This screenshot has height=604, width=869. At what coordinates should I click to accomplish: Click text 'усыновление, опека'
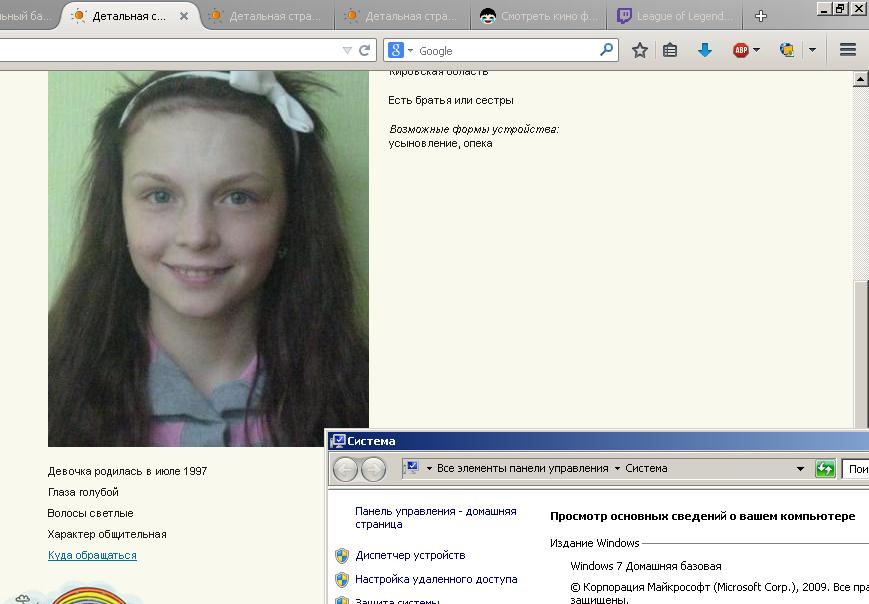tap(441, 144)
